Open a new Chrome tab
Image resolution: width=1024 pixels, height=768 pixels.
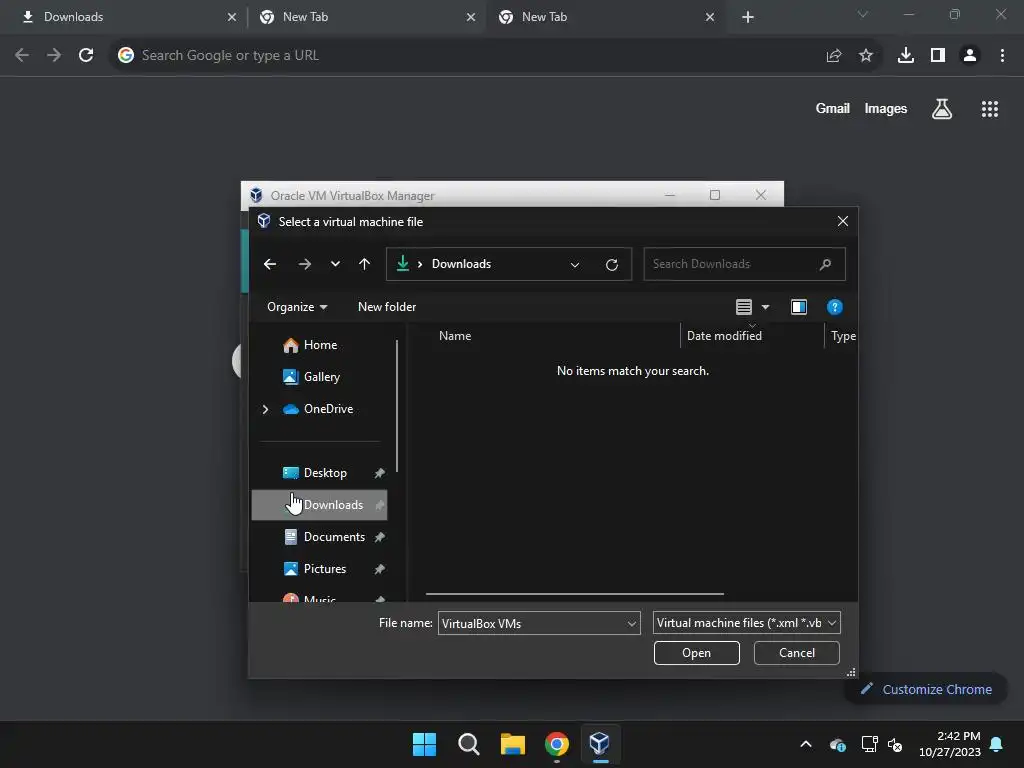[x=748, y=18]
